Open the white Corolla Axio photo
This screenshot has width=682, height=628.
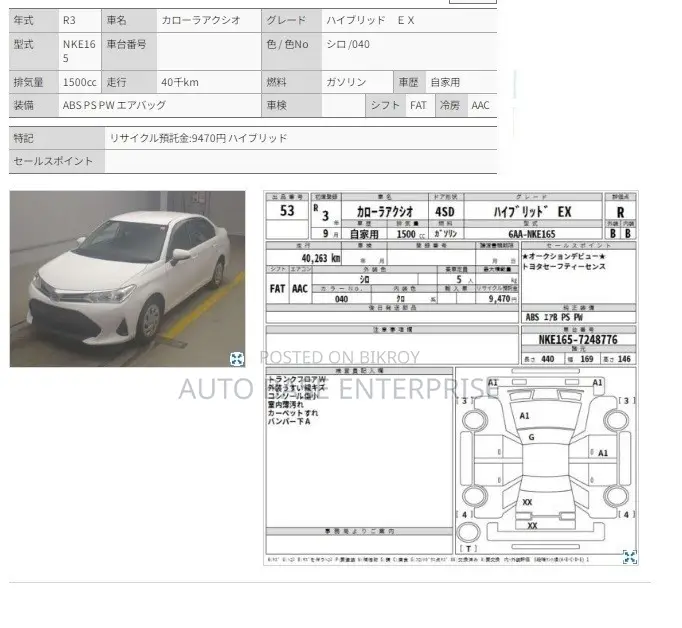coord(127,279)
